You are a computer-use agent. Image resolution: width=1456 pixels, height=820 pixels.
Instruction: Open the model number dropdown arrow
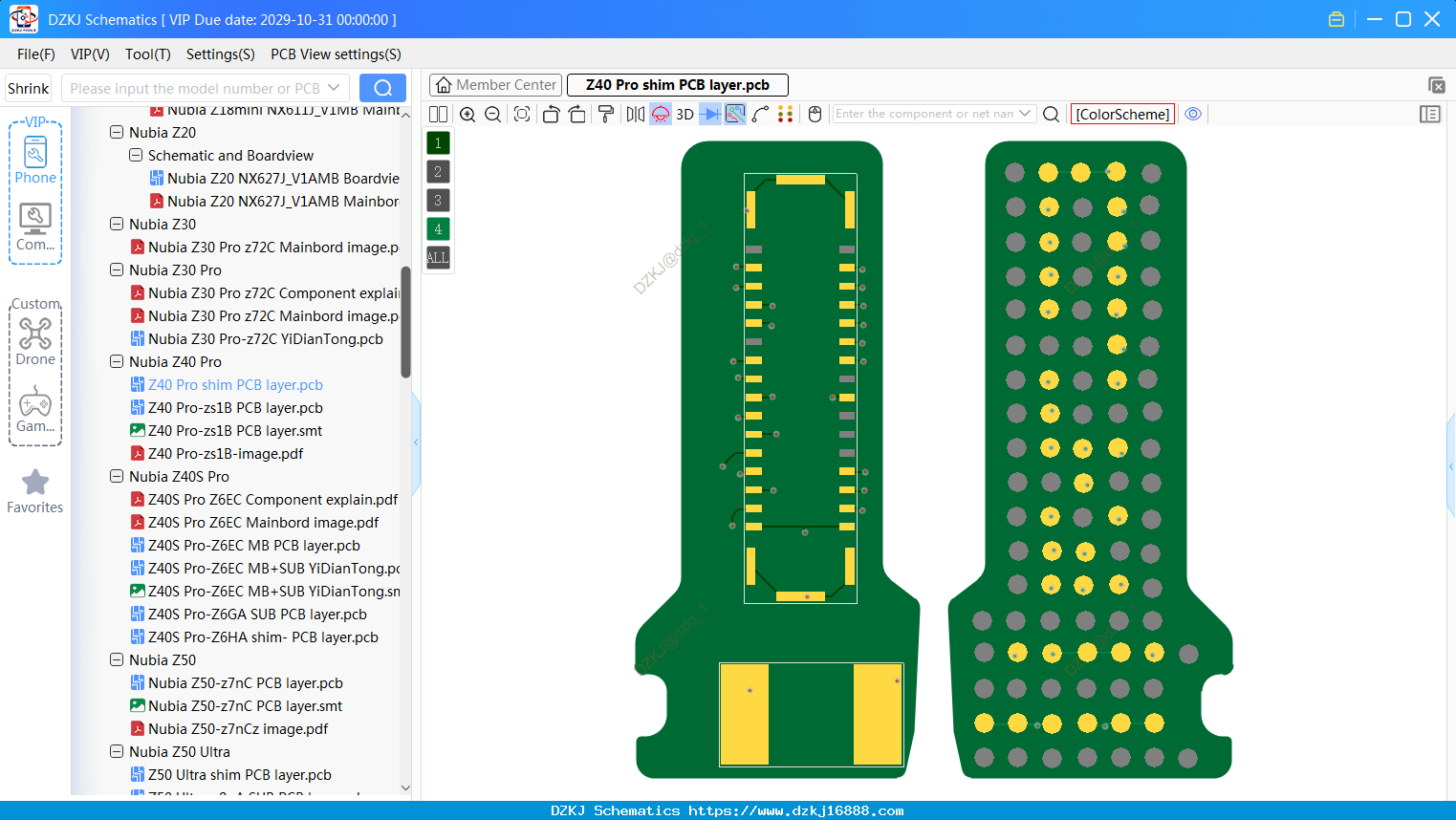334,88
